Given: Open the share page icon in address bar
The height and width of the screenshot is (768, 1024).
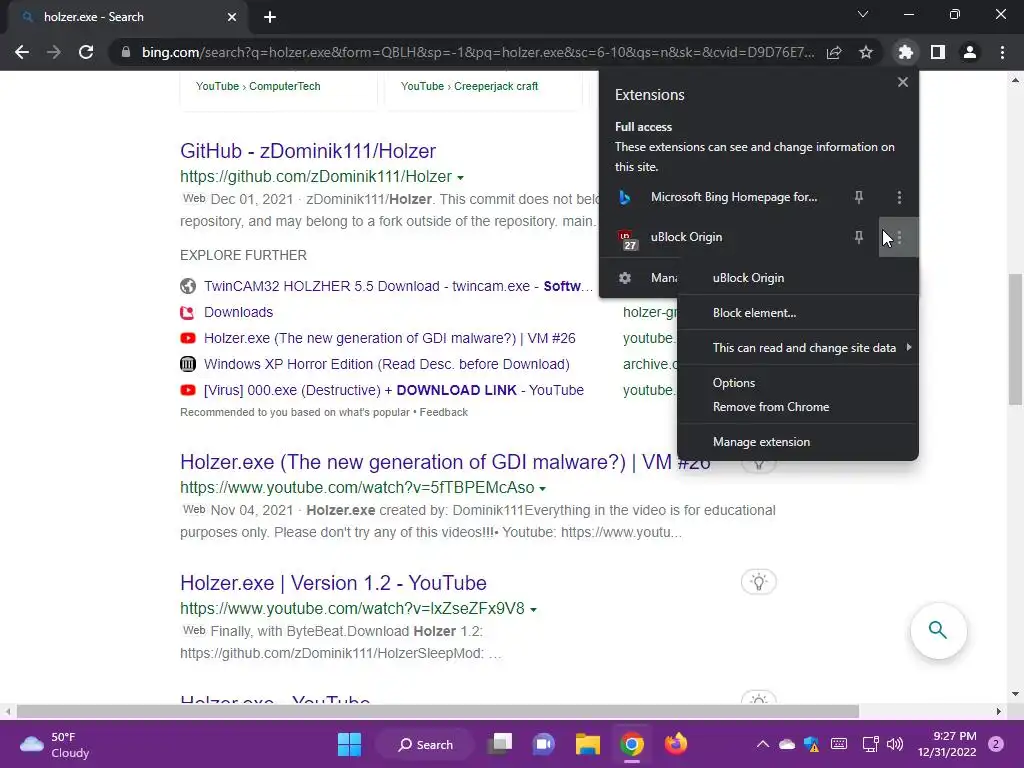Looking at the screenshot, I should 834,52.
